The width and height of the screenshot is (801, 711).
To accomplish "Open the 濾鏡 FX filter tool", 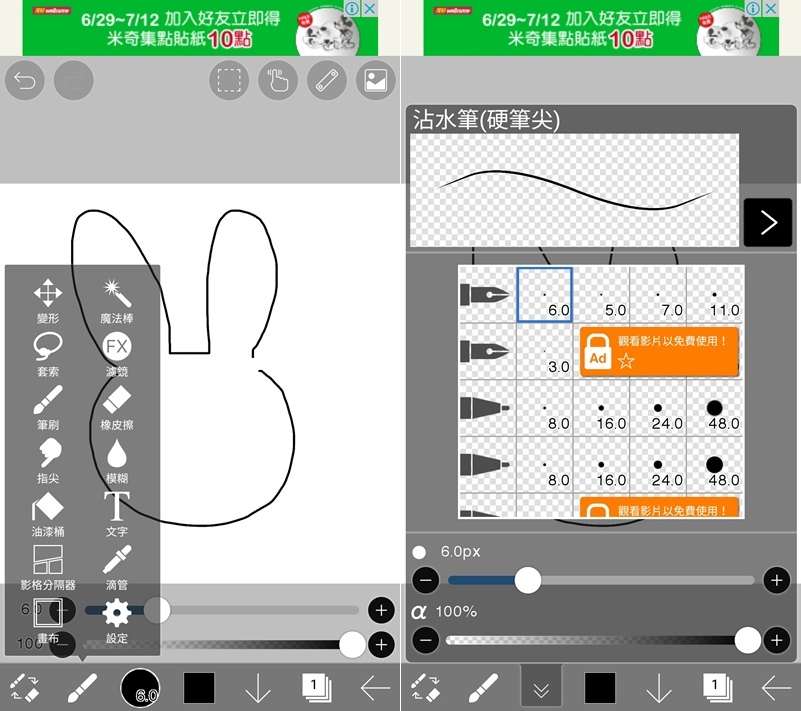I will (117, 354).
